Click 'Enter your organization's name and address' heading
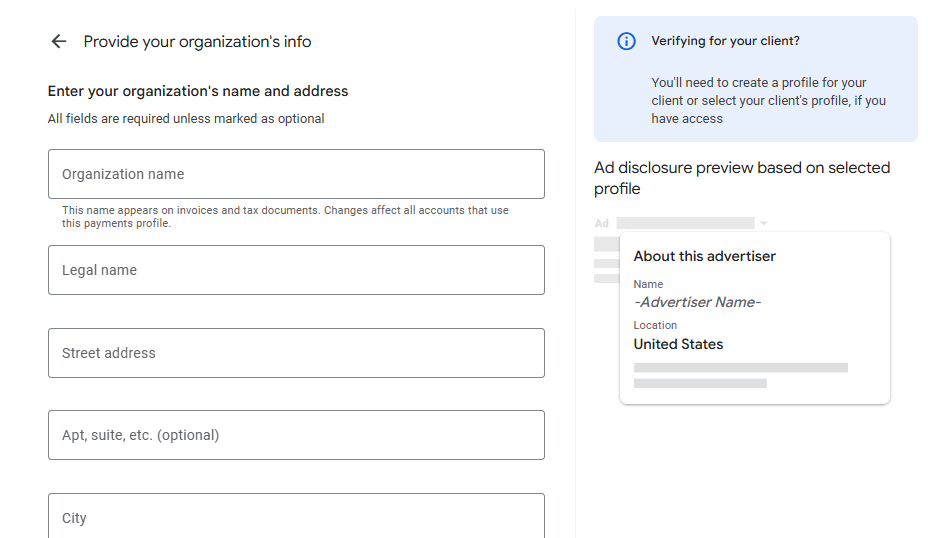 point(198,91)
